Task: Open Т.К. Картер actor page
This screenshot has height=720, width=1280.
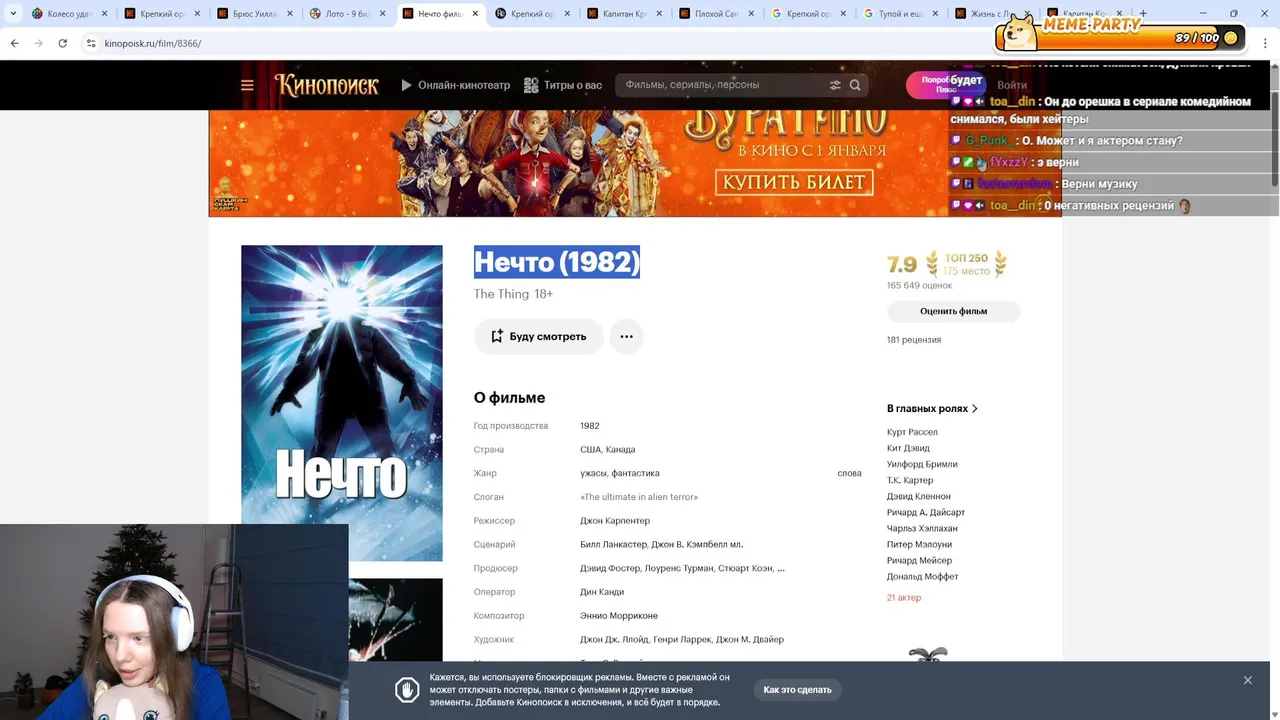Action: click(909, 480)
